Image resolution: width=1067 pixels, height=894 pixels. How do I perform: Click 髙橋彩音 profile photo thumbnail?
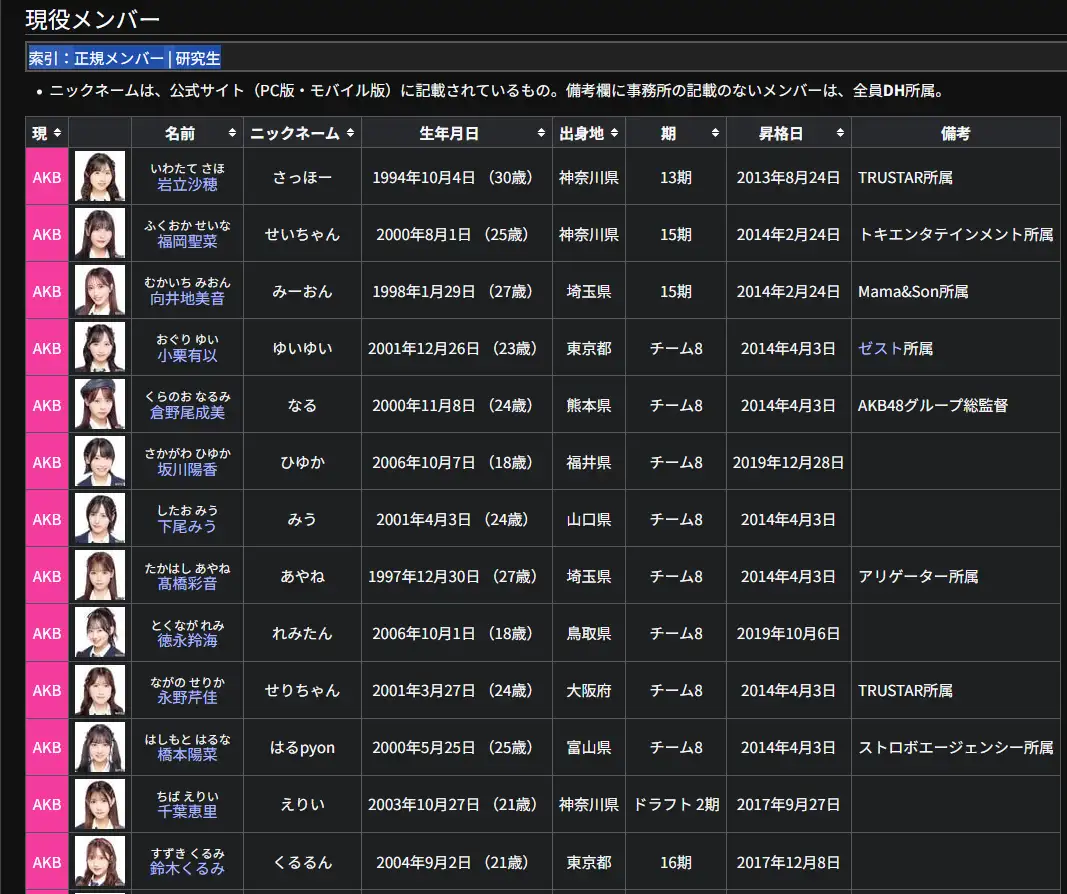click(x=100, y=576)
